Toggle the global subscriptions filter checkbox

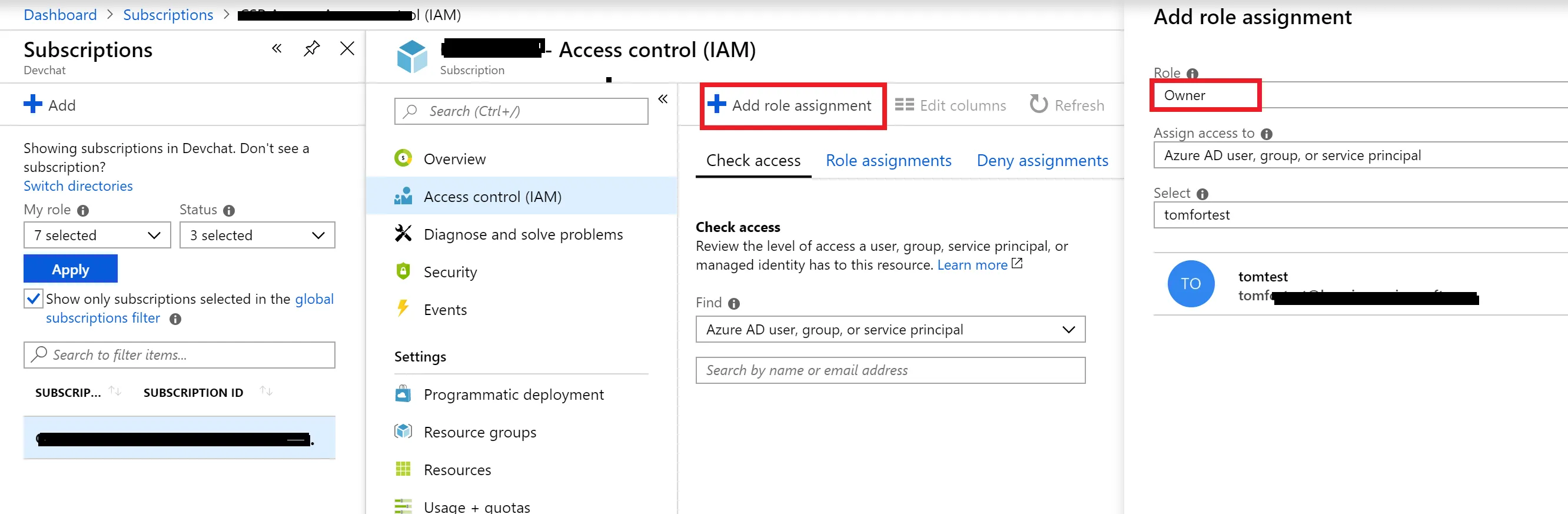pos(34,299)
